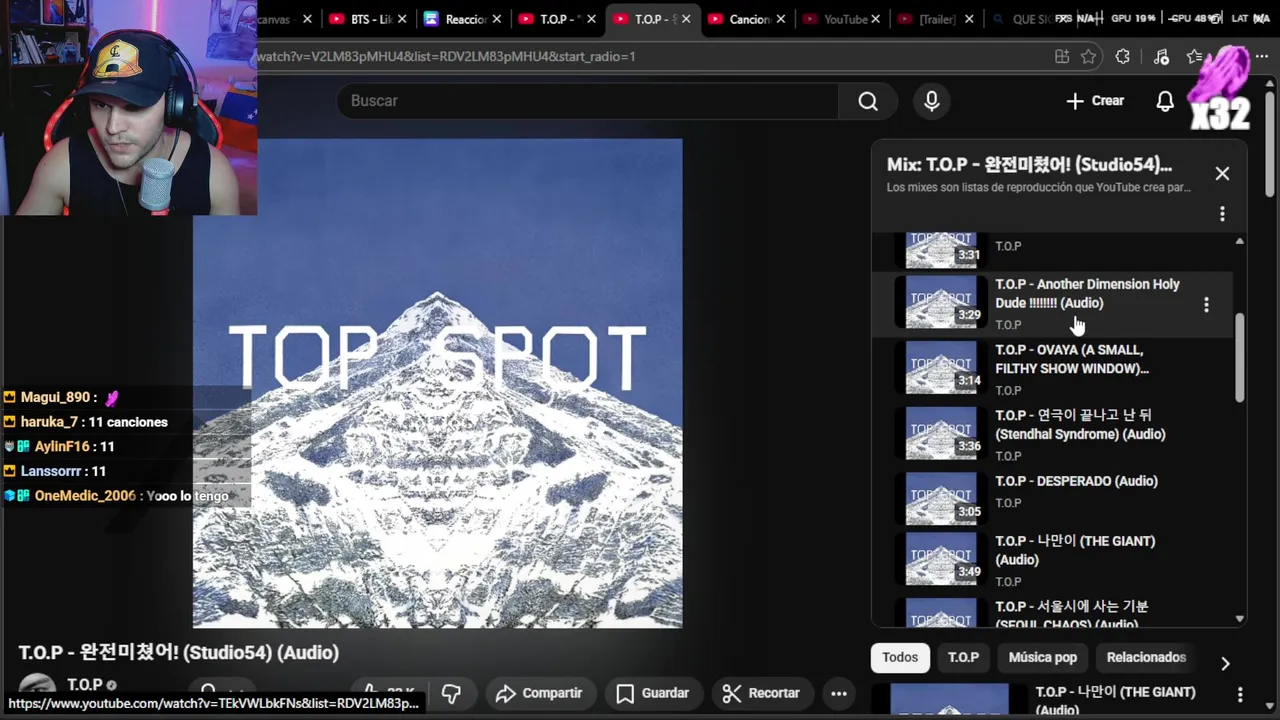This screenshot has height=720, width=1280.
Task: Click the Crear button
Action: tap(1095, 101)
